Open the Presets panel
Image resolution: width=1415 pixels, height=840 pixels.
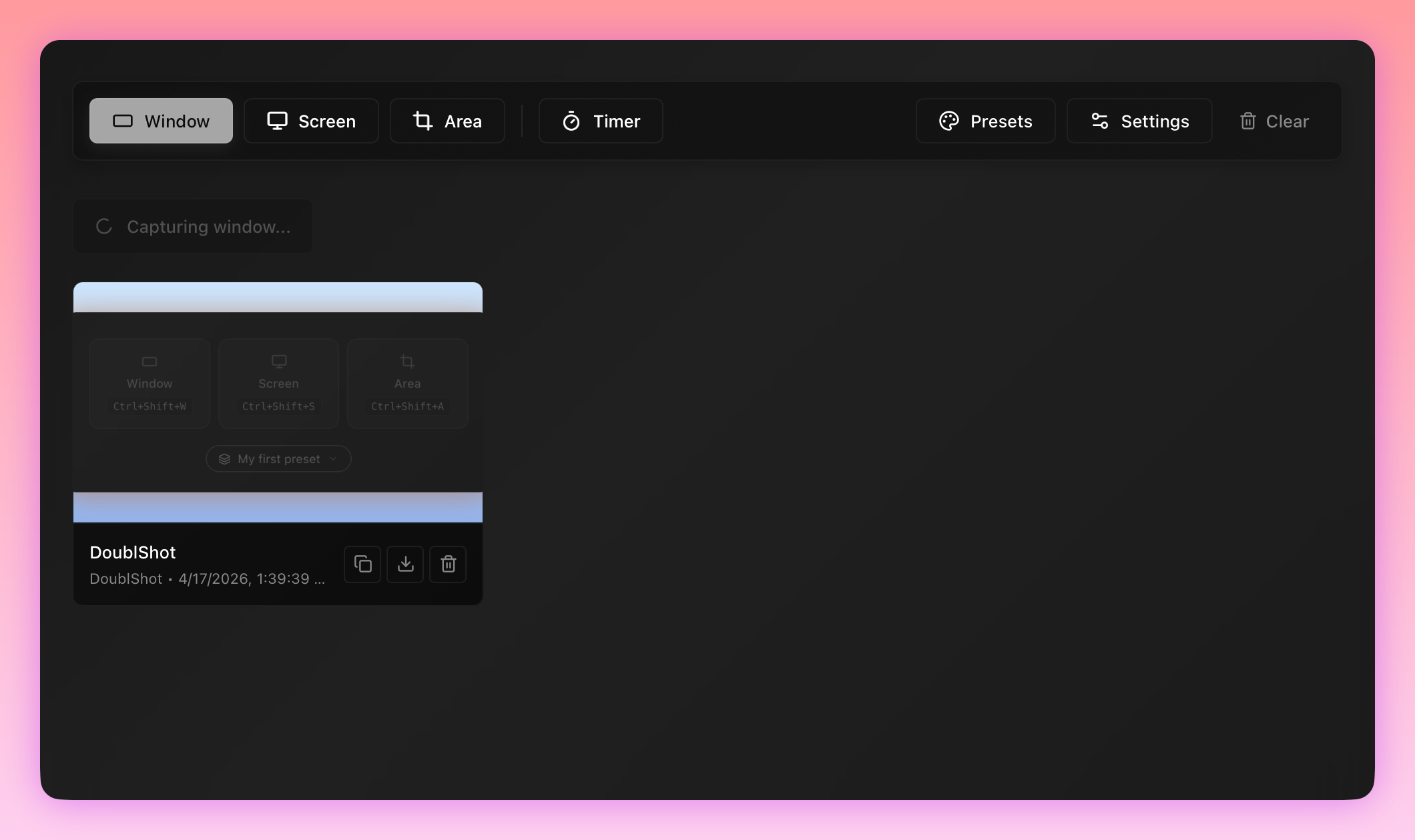[x=985, y=121]
